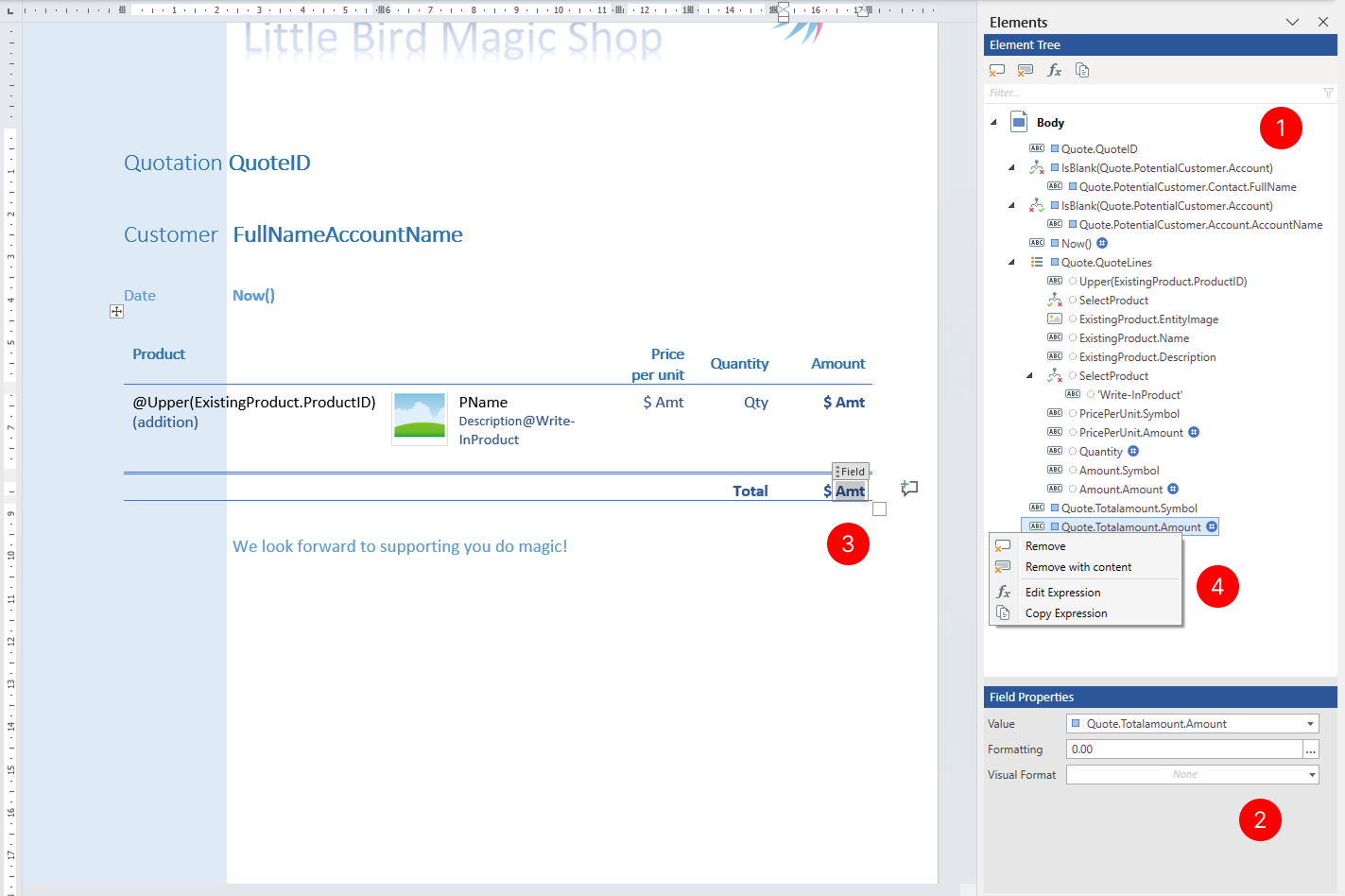Click the table move handle in document
The image size is (1345, 896).
[116, 311]
